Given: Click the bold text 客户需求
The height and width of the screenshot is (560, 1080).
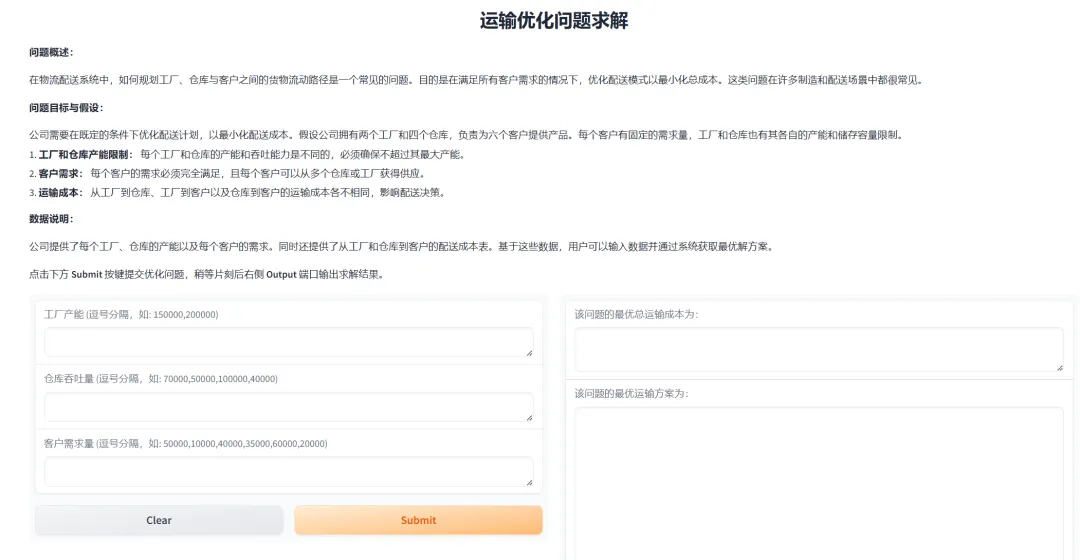Looking at the screenshot, I should (x=60, y=174).
